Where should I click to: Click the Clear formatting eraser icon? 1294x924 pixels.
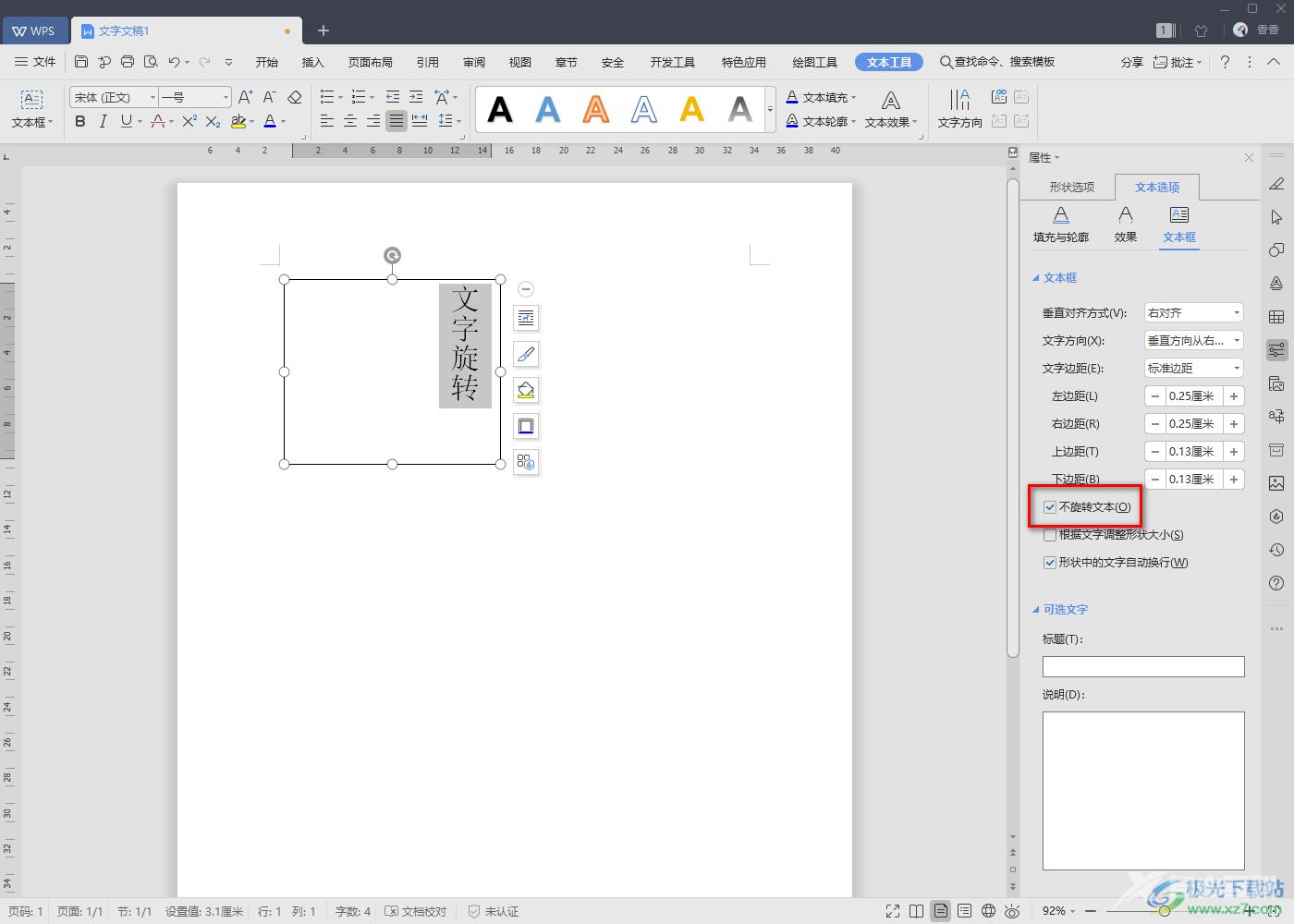(x=295, y=97)
